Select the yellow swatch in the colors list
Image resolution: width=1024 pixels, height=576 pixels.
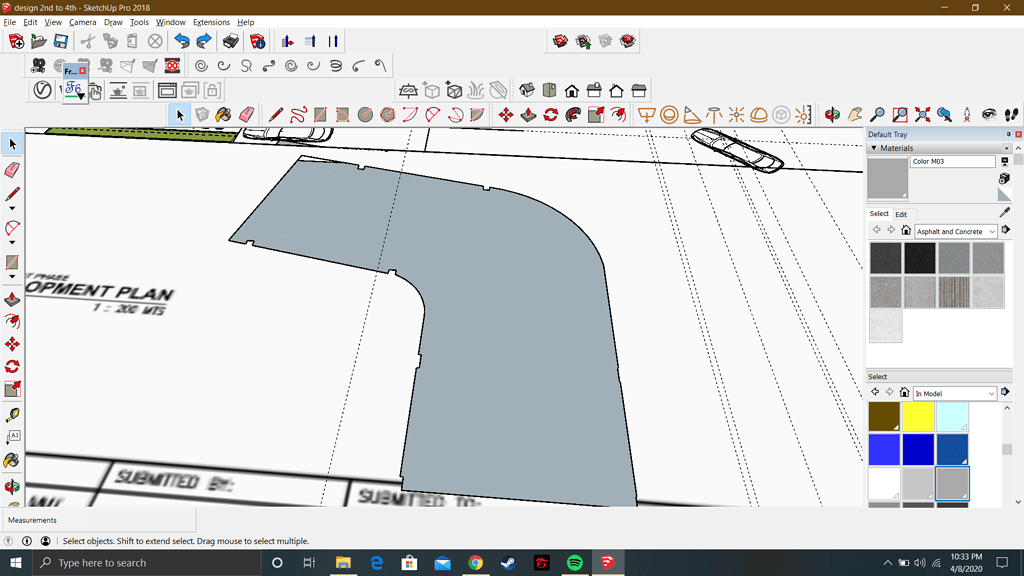click(918, 416)
